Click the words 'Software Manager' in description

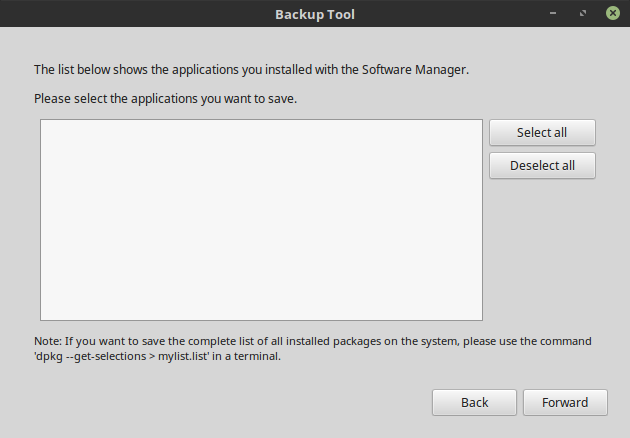(417, 70)
